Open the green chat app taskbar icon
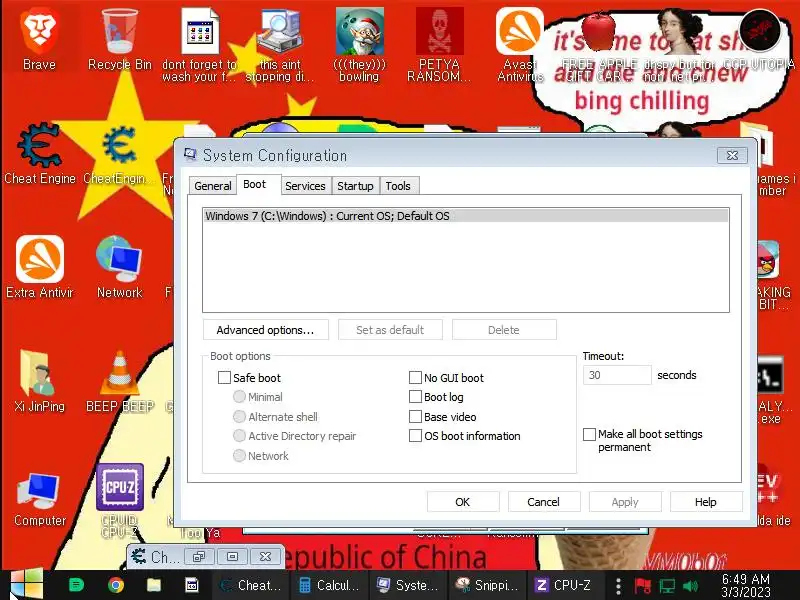Screen dimensions: 800x600 point(76,585)
